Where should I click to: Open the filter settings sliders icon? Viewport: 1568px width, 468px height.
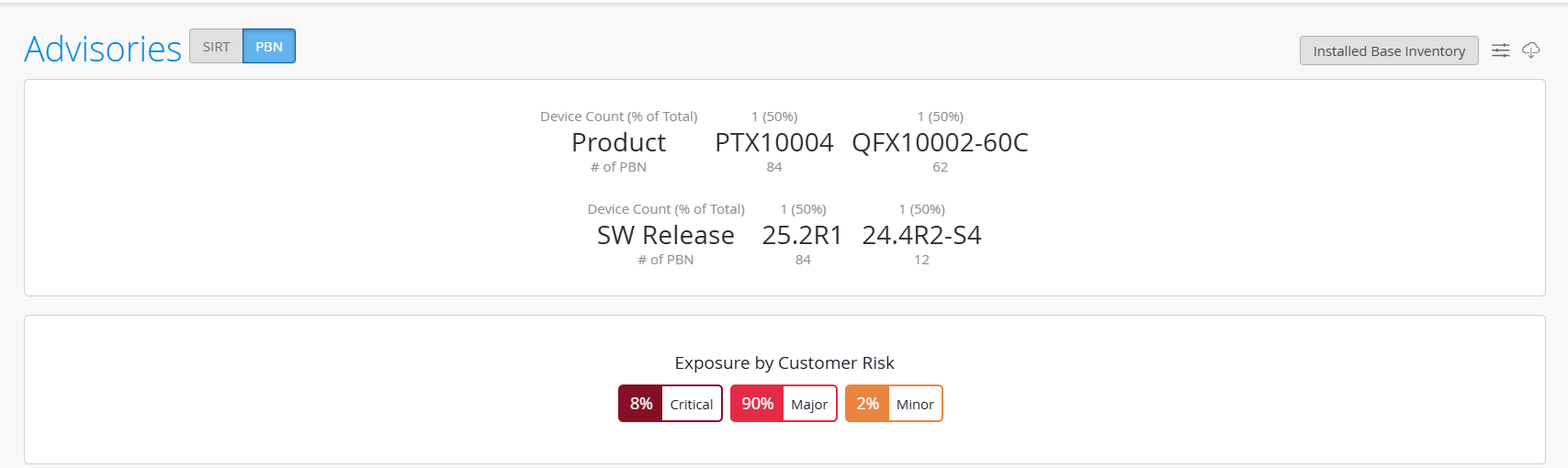coord(1500,50)
